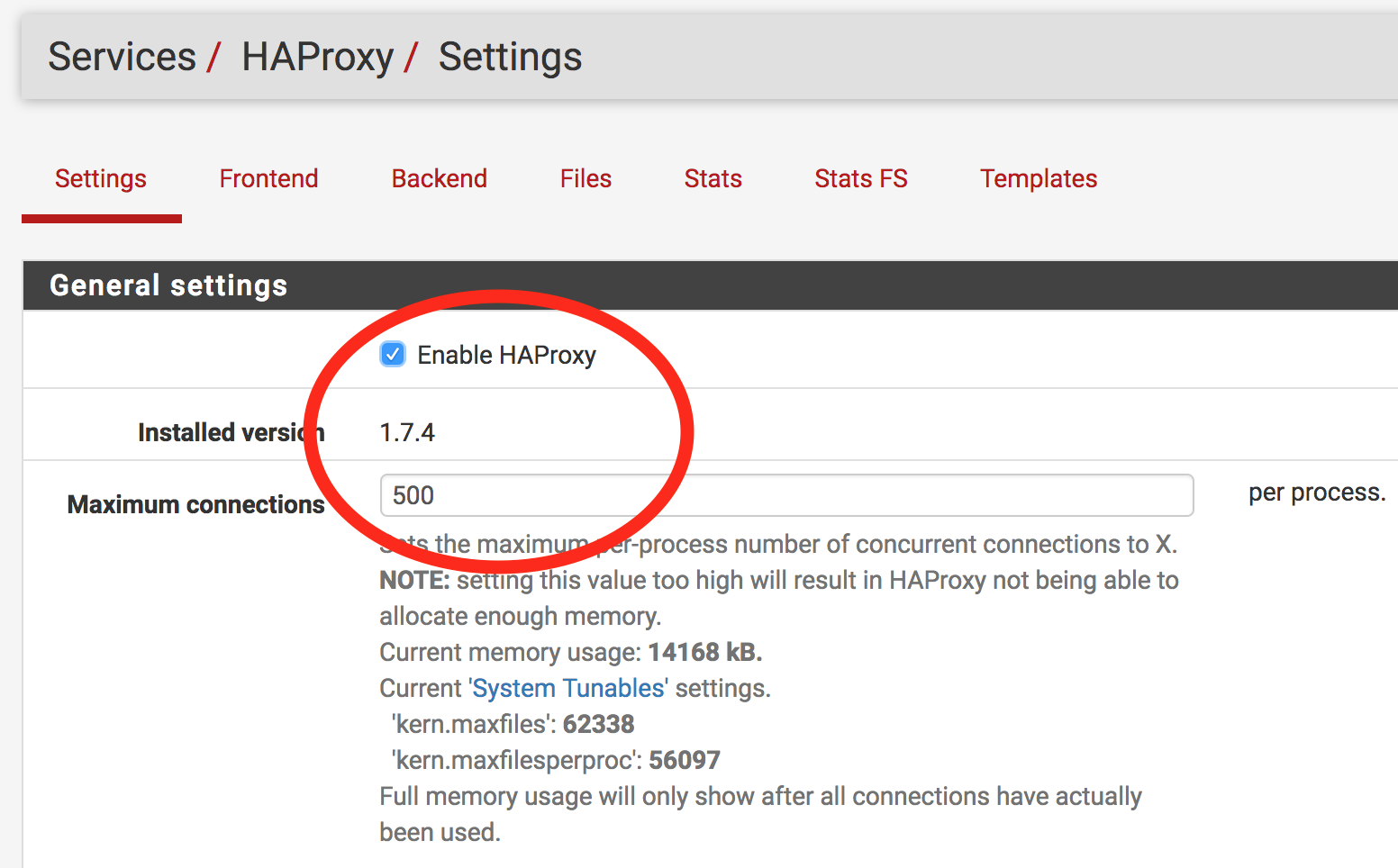Click the General settings panel header
Screen dimensions: 1398x868
(x=168, y=285)
